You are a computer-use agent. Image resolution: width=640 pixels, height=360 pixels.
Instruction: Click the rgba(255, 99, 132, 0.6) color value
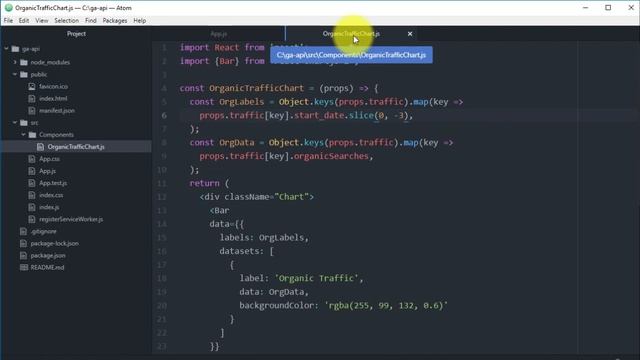pos(386,305)
